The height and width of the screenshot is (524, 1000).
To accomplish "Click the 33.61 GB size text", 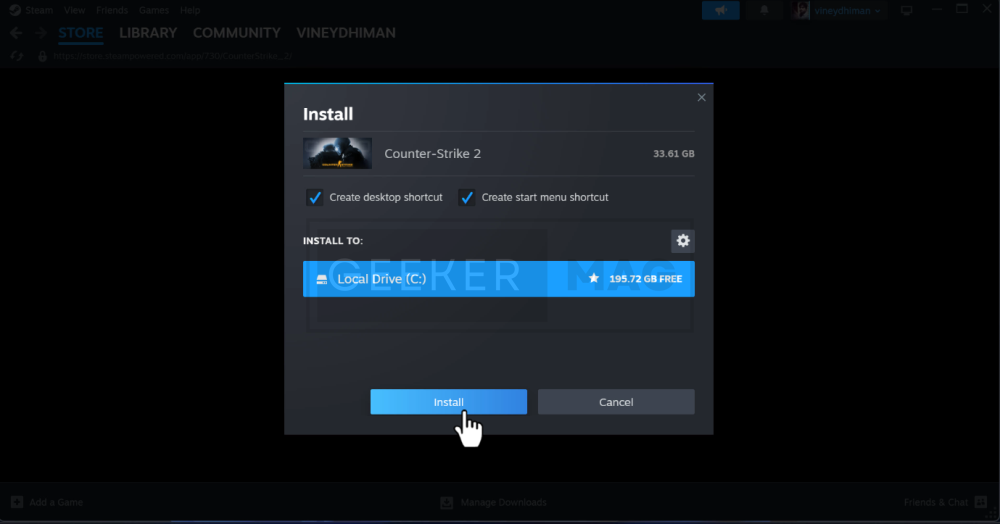I will click(673, 154).
